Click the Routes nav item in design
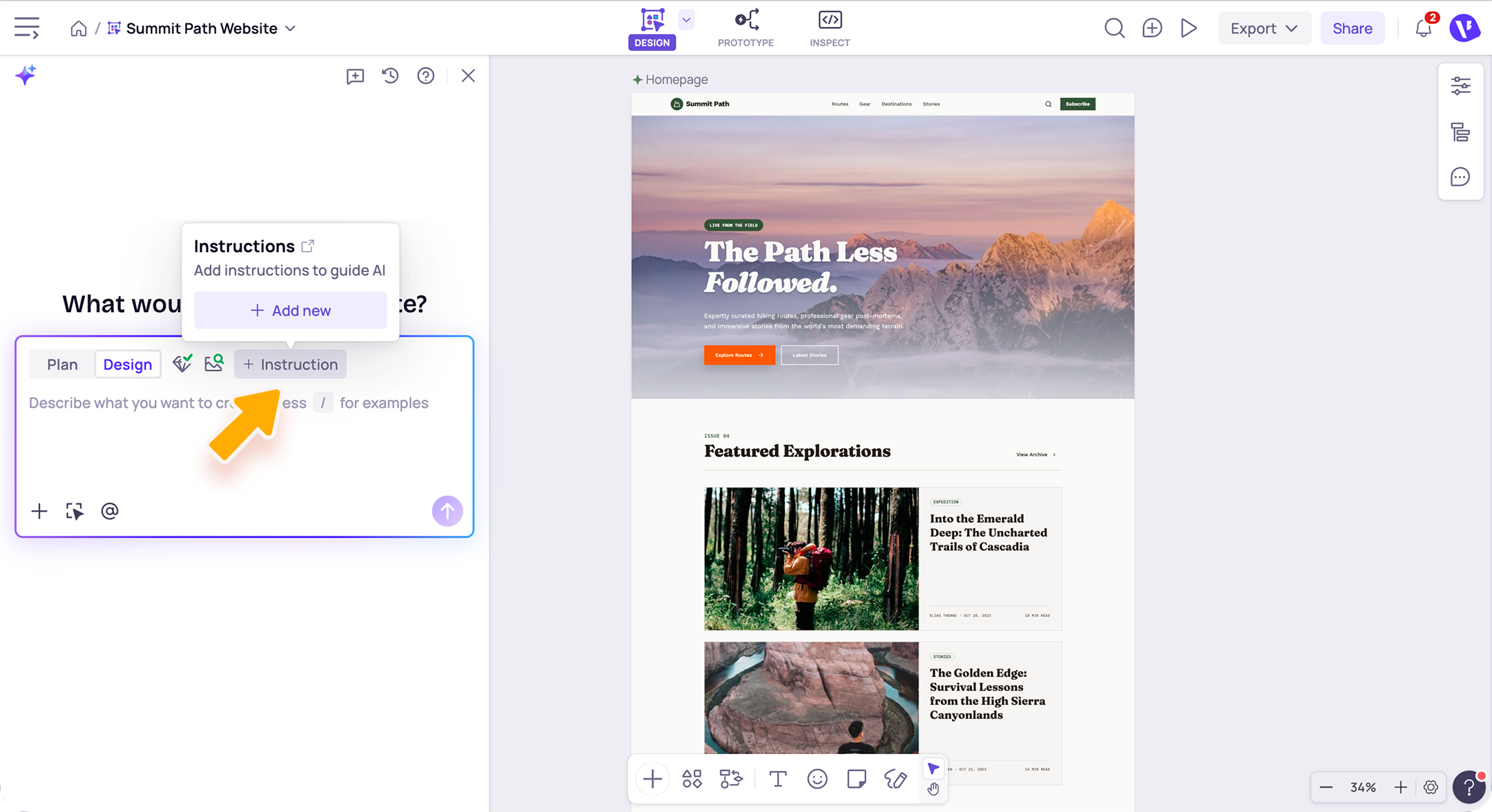This screenshot has width=1492, height=812. point(840,104)
